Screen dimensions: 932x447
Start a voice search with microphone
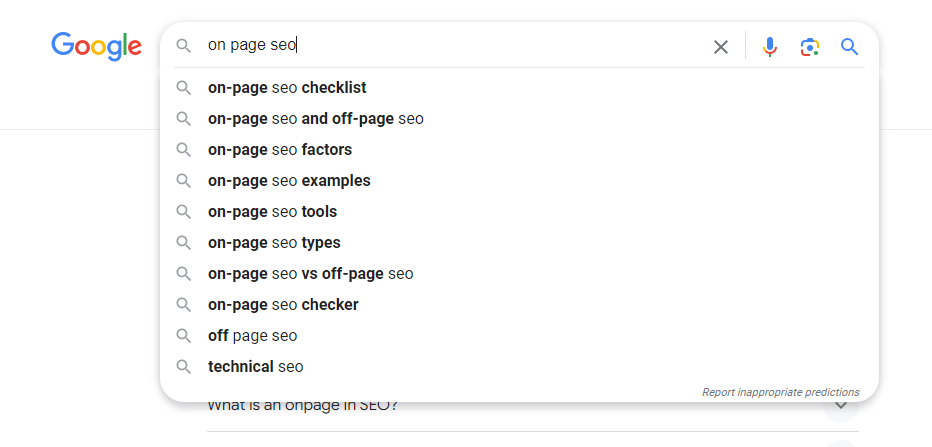coord(769,46)
